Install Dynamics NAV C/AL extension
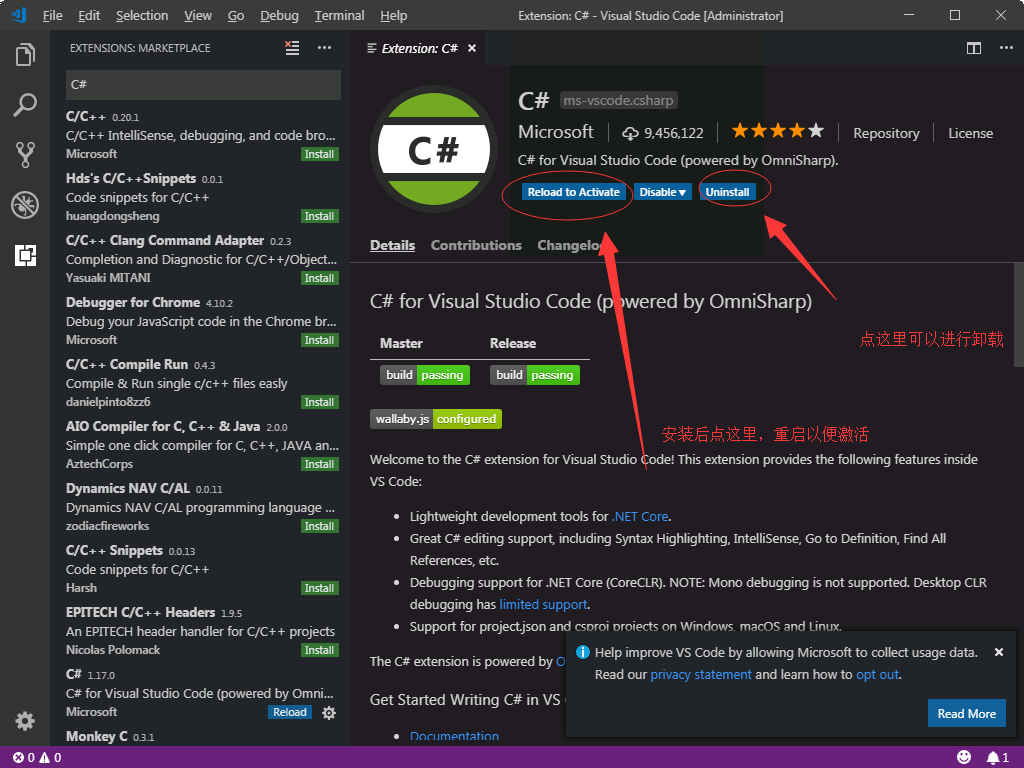This screenshot has width=1024, height=768. (319, 526)
